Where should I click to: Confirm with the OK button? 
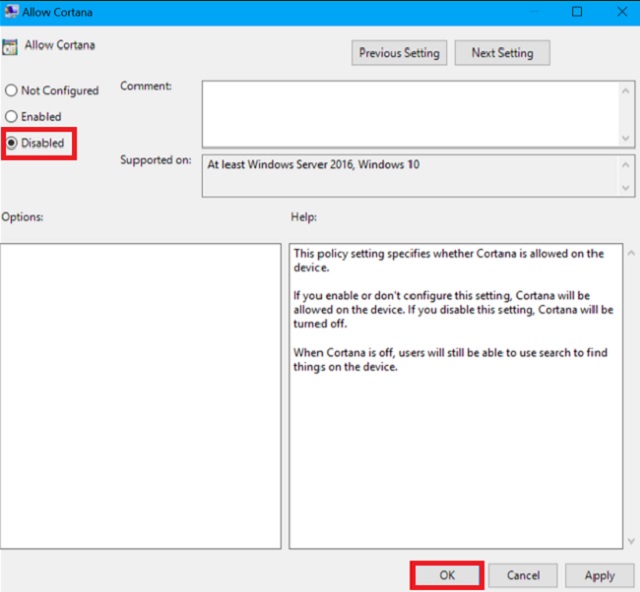pos(447,575)
